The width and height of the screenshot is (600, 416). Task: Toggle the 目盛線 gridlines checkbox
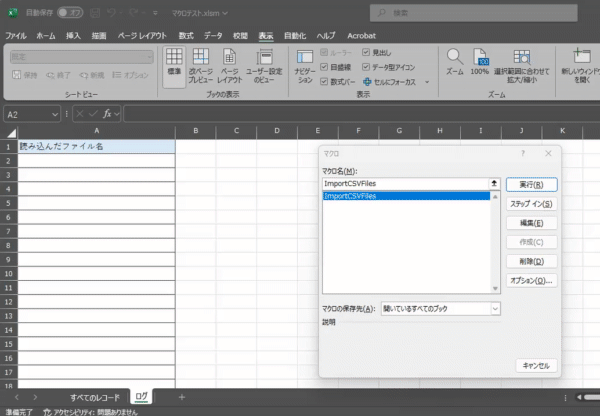tap(324, 67)
